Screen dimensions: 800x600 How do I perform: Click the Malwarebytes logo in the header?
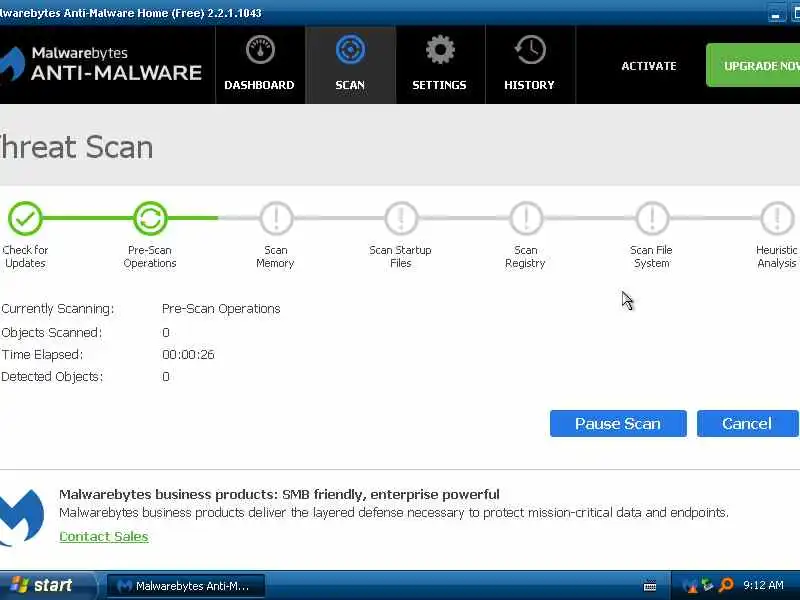[x=101, y=64]
